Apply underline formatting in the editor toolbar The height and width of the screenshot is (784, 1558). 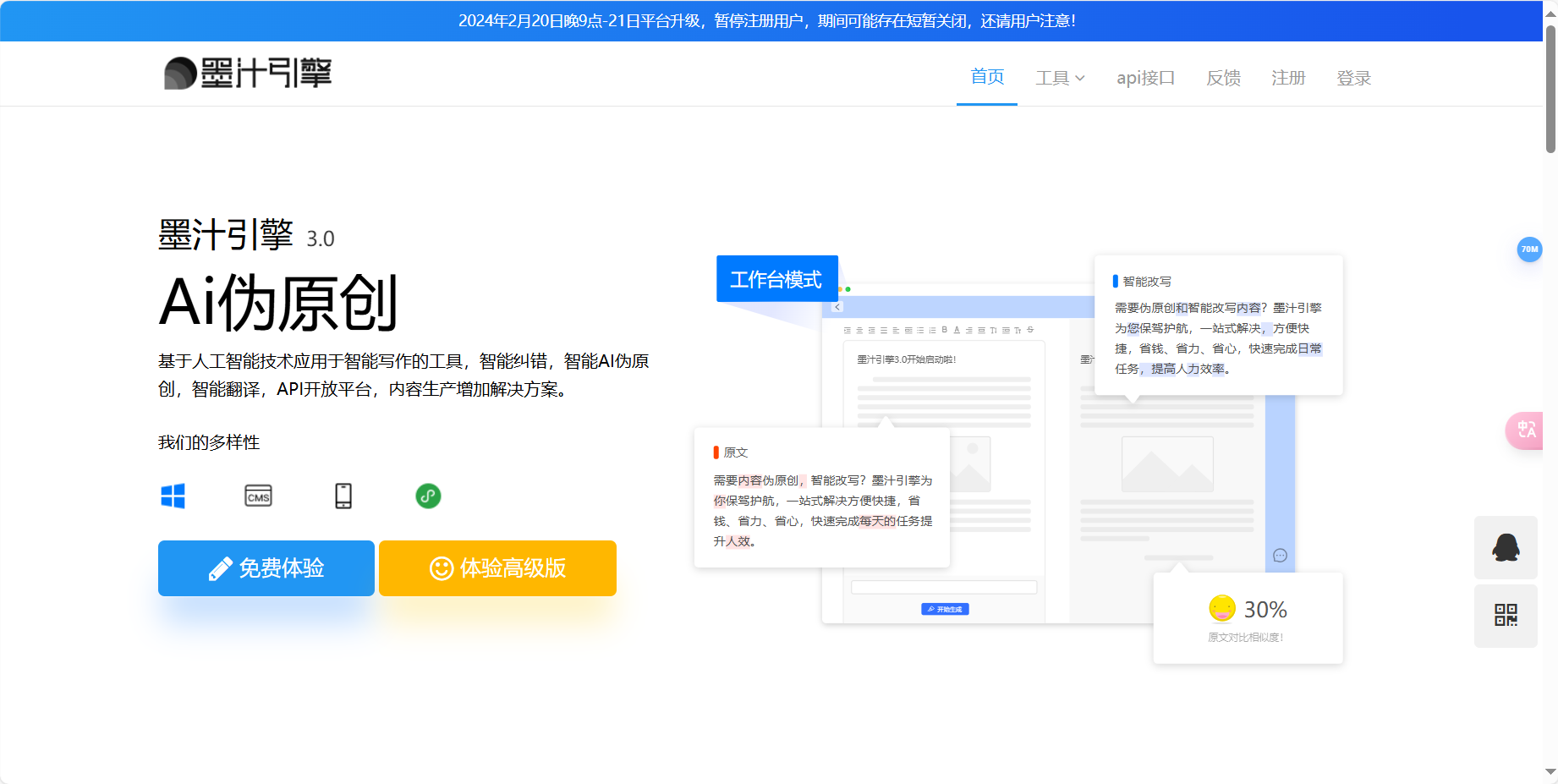click(x=957, y=330)
